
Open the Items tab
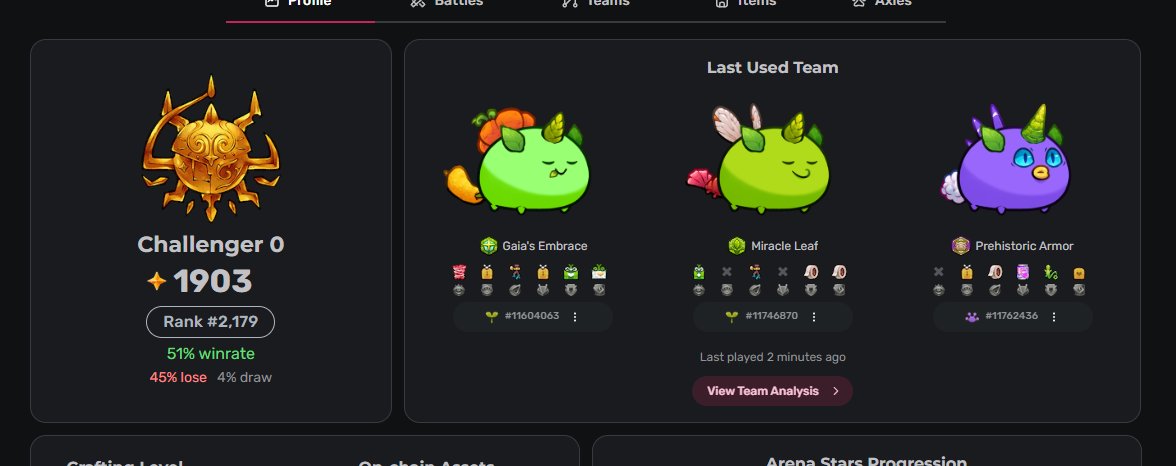[x=746, y=3]
